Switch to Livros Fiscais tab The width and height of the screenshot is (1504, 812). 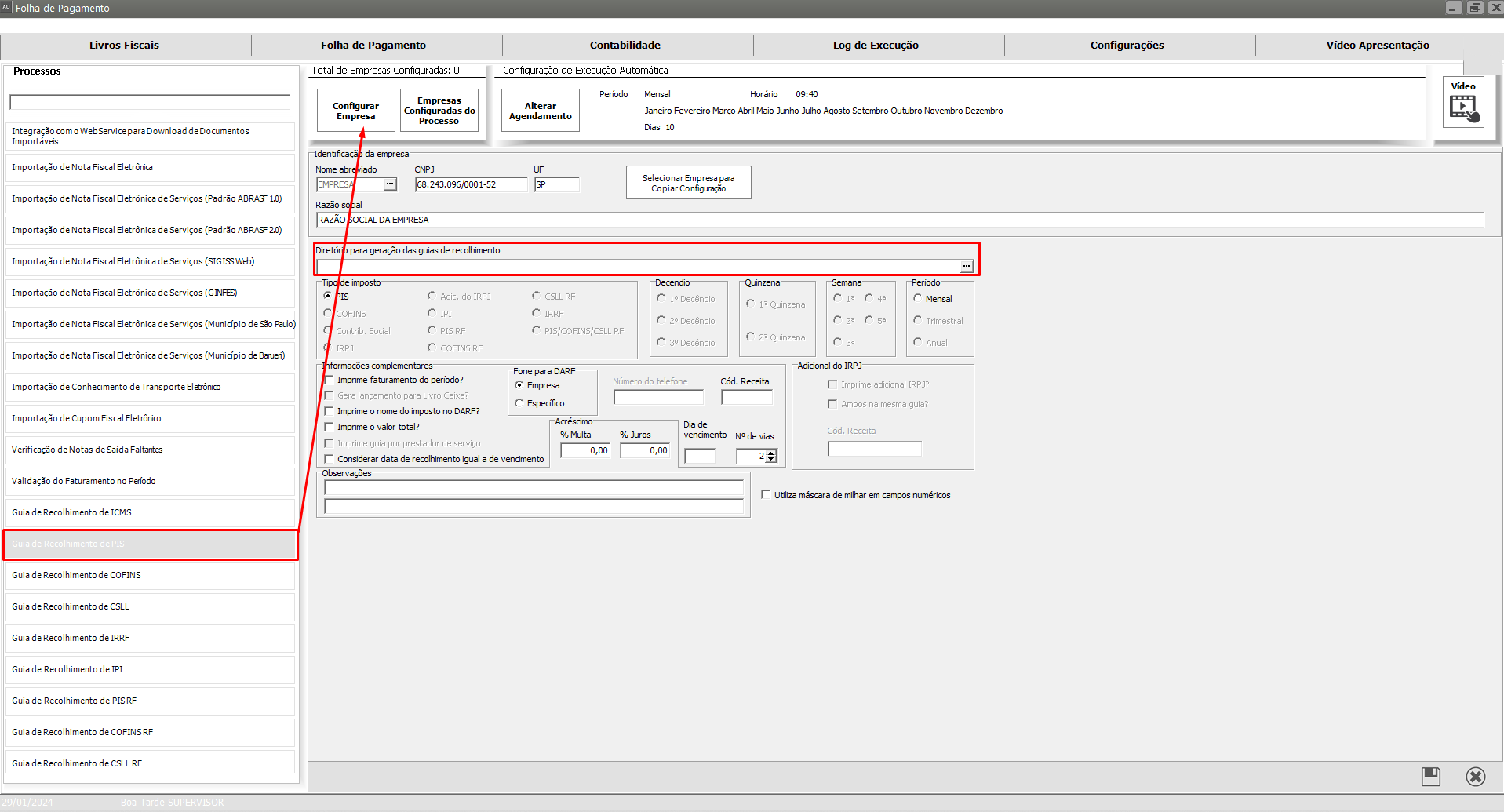124,46
